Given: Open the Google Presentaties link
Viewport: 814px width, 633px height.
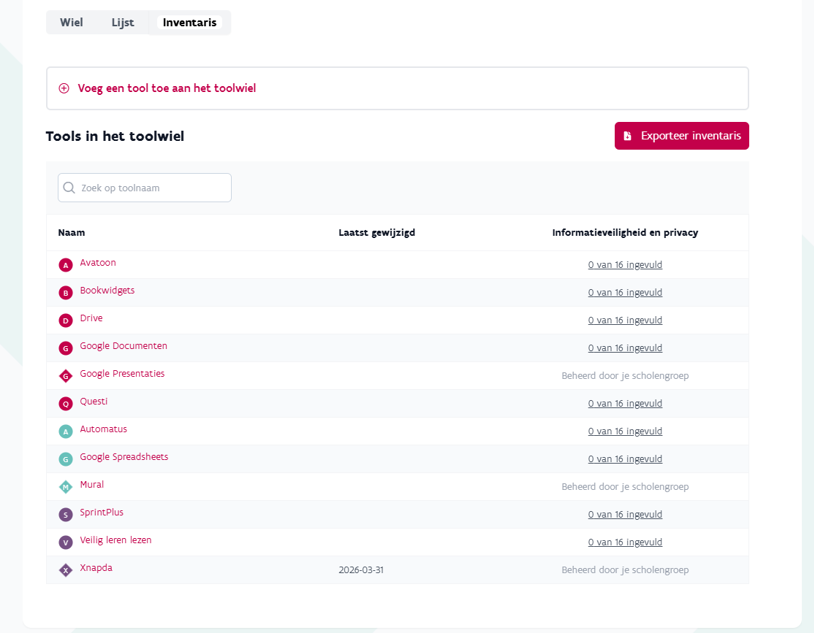Looking at the screenshot, I should (122, 373).
